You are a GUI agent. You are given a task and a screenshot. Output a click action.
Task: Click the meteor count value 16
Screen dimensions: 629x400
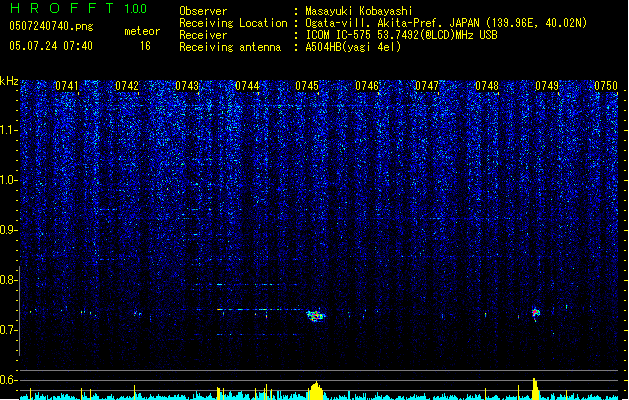point(145,46)
